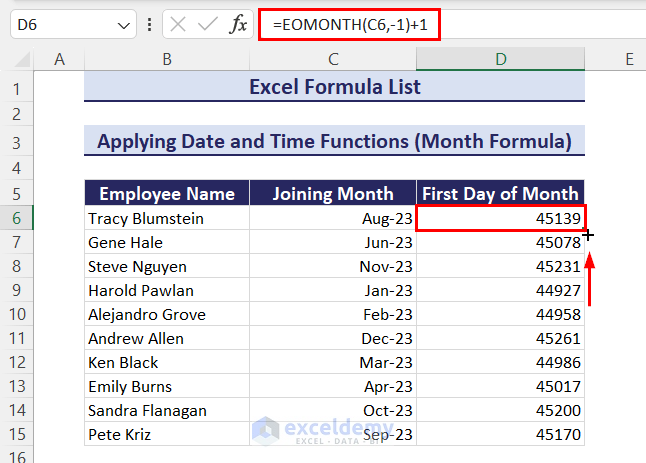Click cell D6 containing 45139
Screen dimensions: 646x463
(x=500, y=218)
